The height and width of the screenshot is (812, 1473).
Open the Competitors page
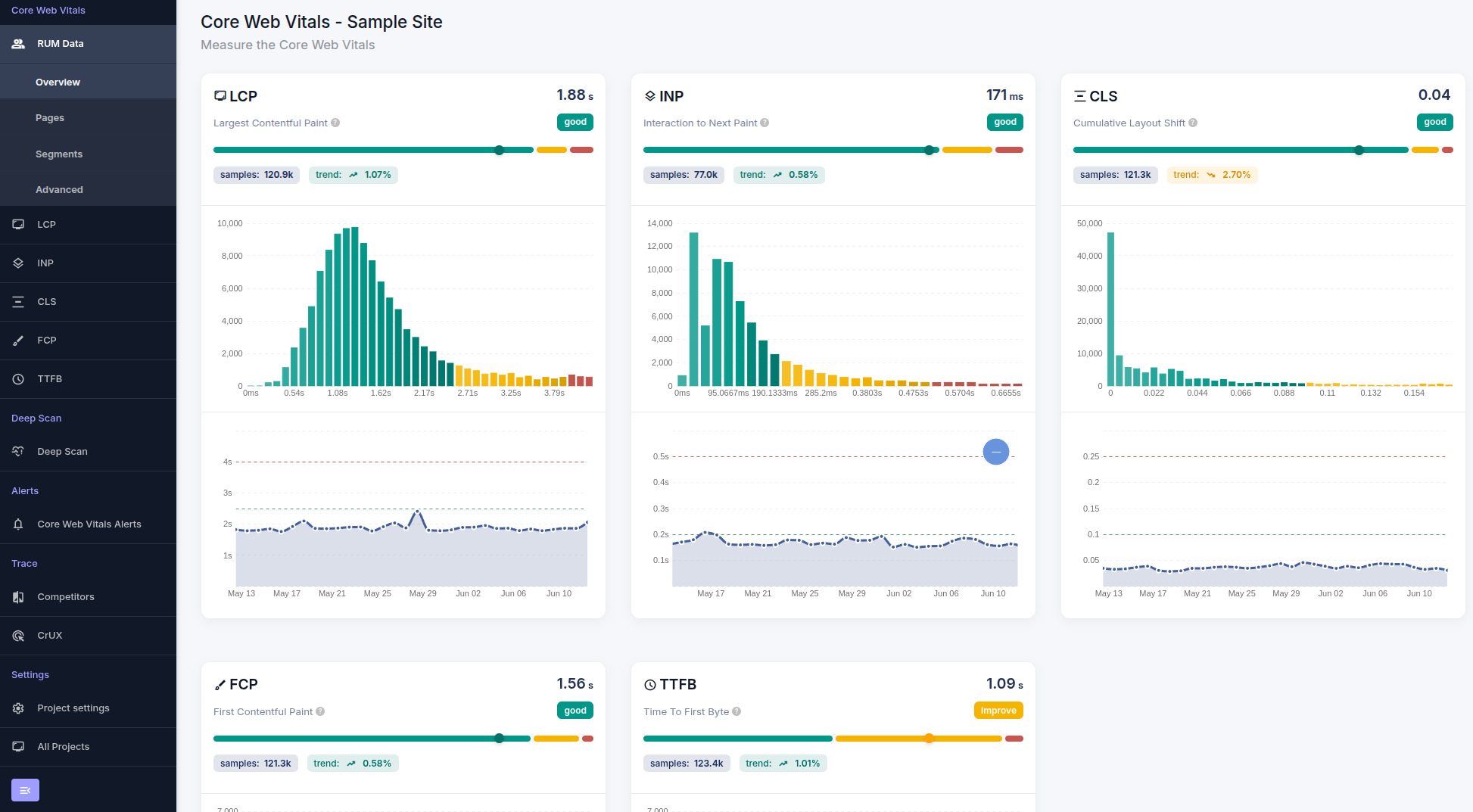click(x=66, y=597)
